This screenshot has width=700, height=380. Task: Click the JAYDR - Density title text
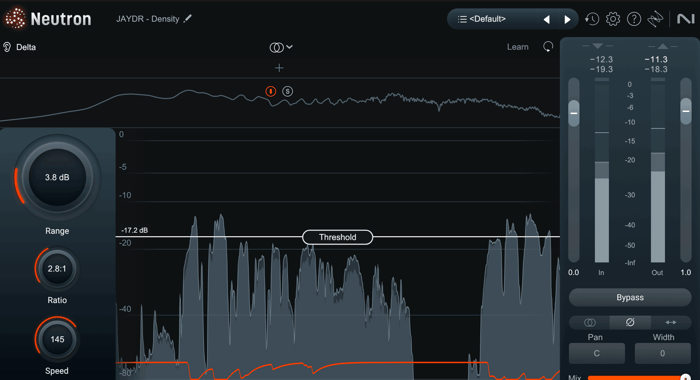147,19
